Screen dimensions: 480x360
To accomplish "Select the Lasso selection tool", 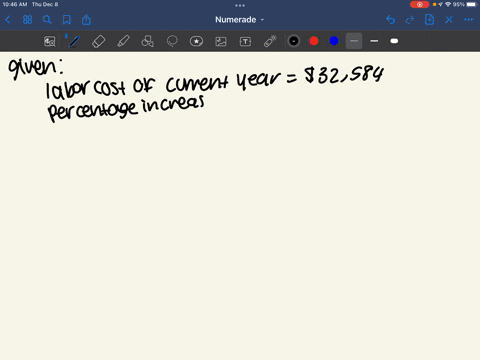I will [172, 41].
